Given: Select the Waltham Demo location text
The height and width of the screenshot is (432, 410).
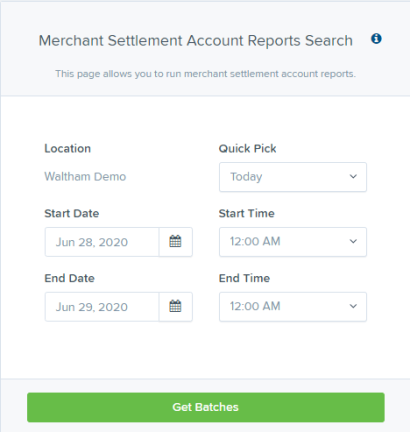Looking at the screenshot, I should (85, 176).
